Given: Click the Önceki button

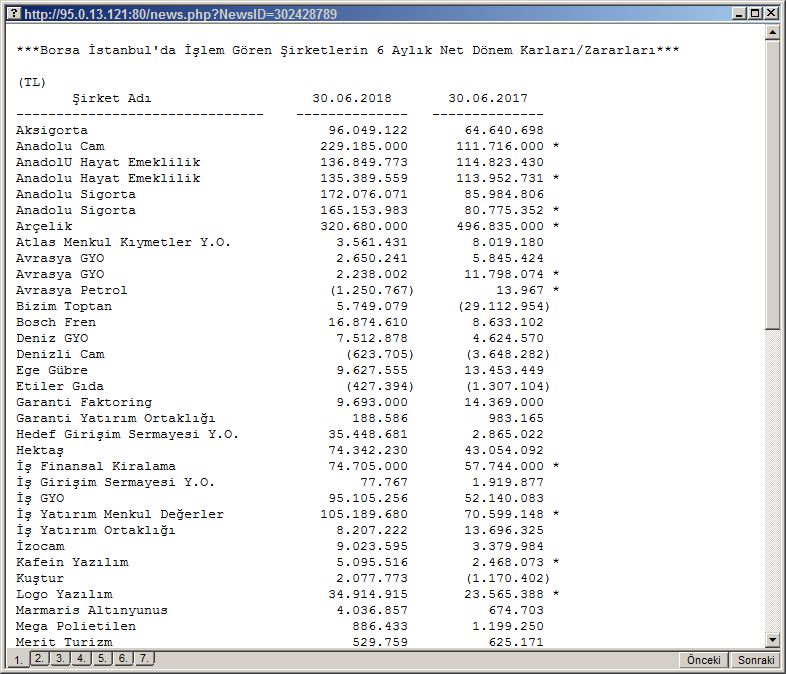Looking at the screenshot, I should point(704,660).
